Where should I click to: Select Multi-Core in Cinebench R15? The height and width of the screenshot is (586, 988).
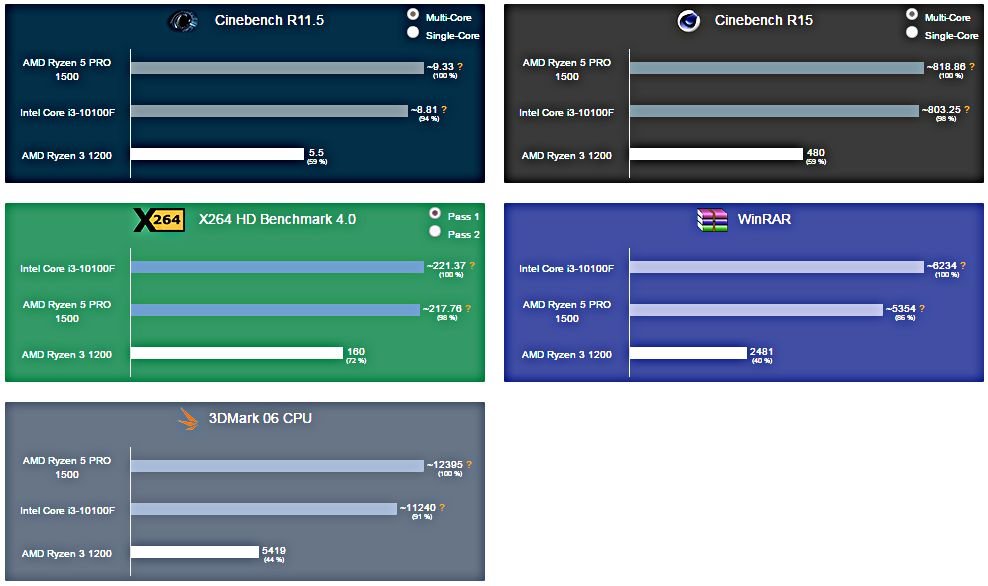pyautogui.click(x=912, y=14)
